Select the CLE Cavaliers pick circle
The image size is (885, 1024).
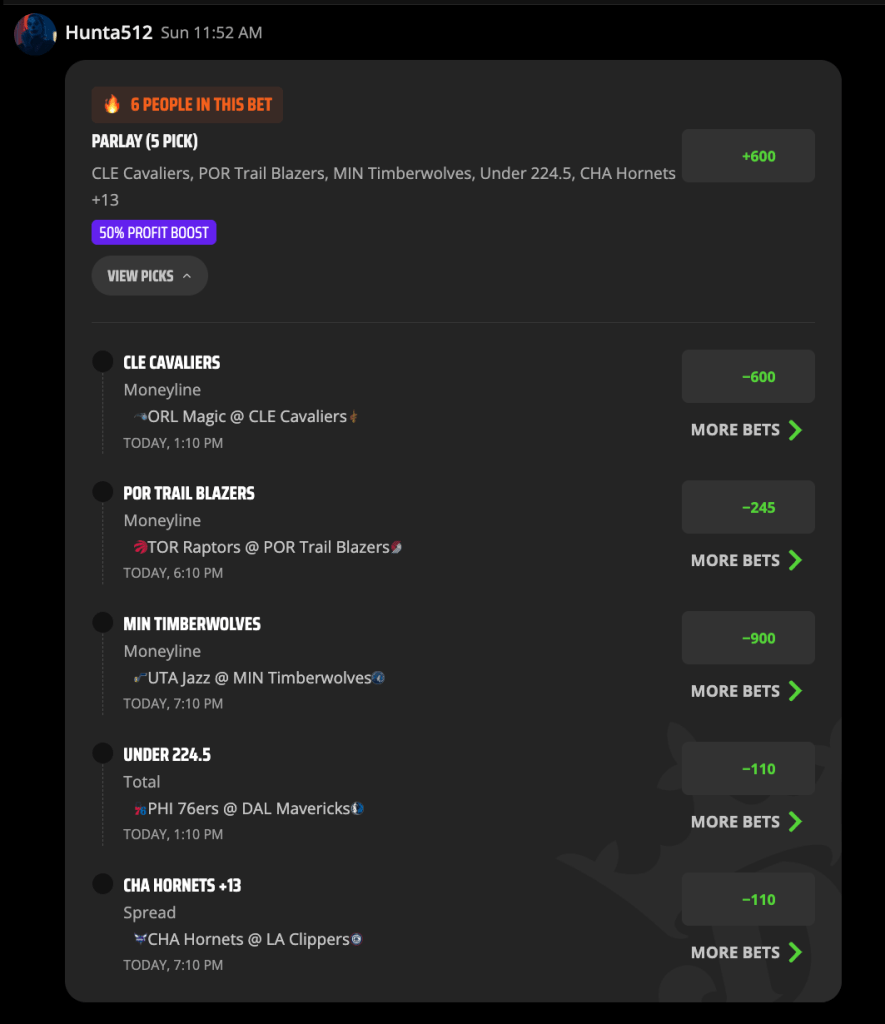click(x=103, y=361)
